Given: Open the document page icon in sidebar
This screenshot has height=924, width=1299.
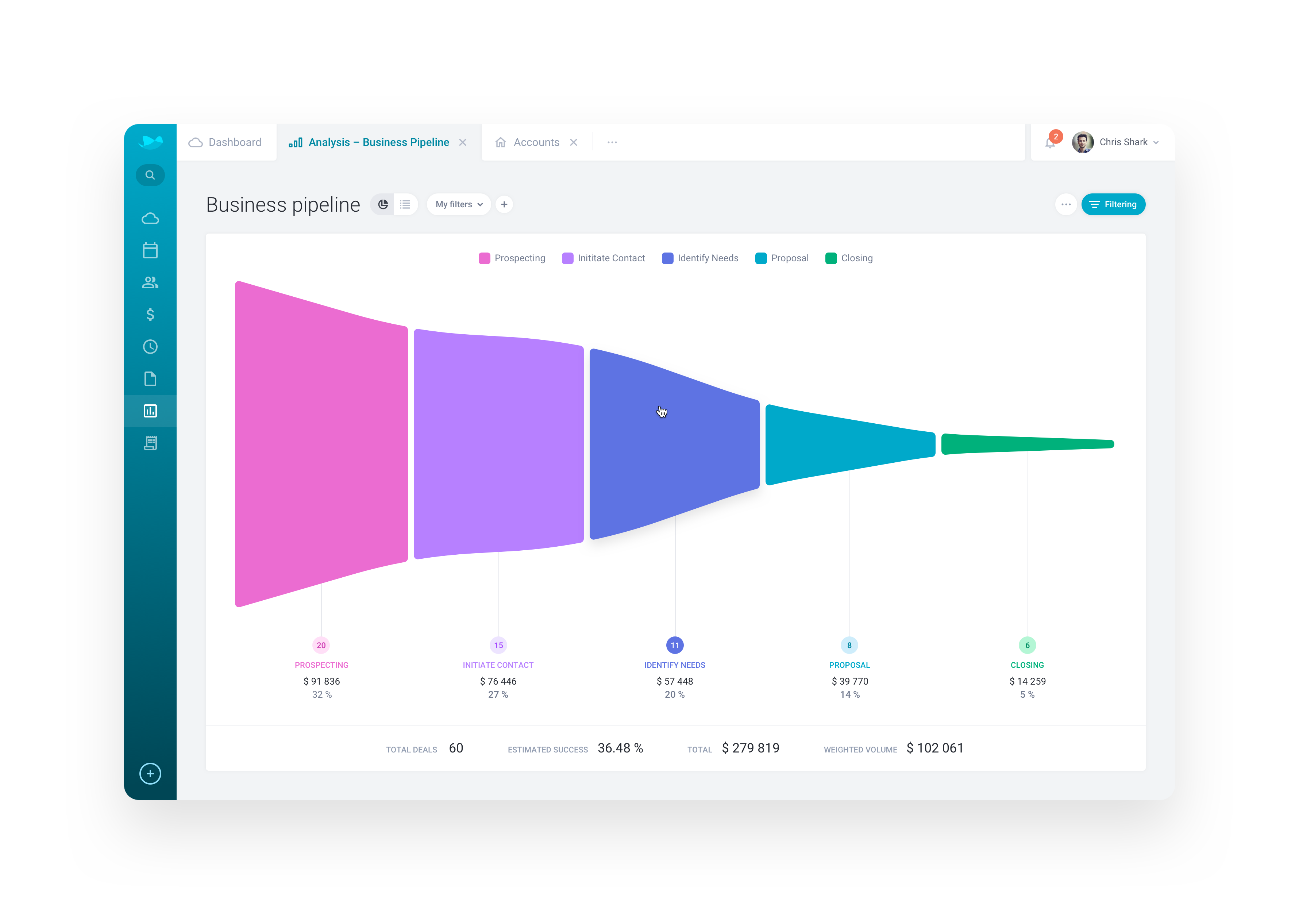Looking at the screenshot, I should [150, 379].
